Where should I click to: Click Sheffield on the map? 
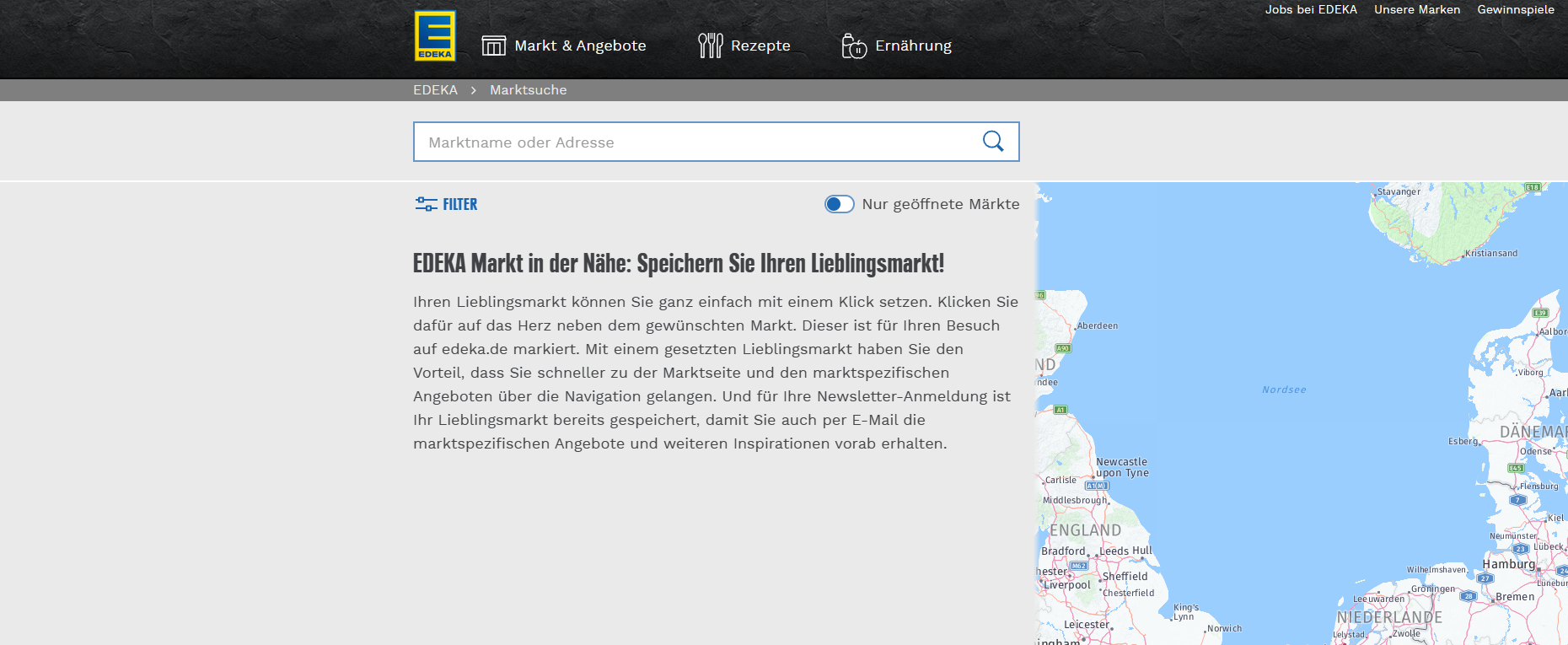pyautogui.click(x=1125, y=577)
